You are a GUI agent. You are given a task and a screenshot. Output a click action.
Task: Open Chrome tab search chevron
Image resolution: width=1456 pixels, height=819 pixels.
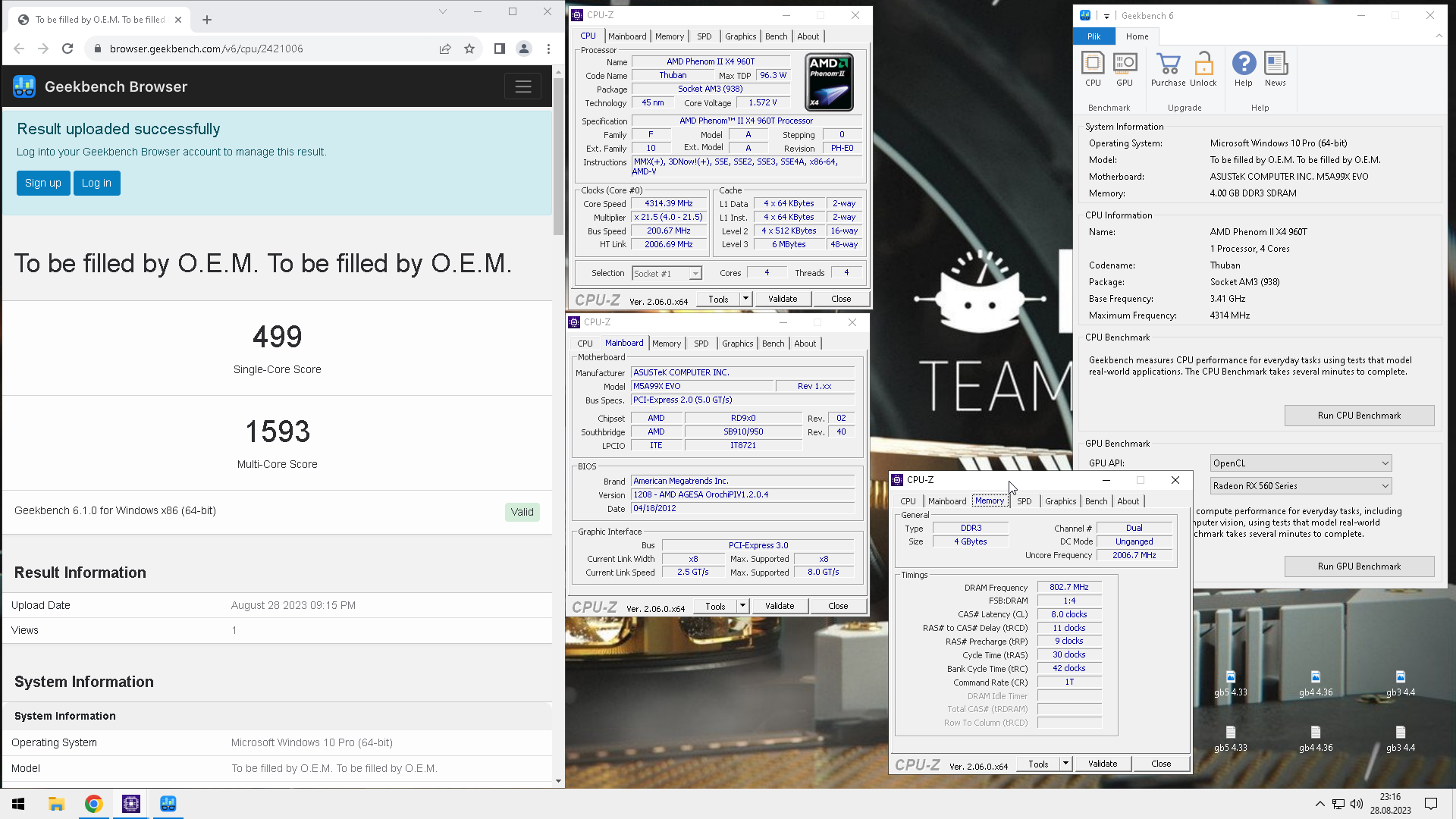[x=443, y=11]
